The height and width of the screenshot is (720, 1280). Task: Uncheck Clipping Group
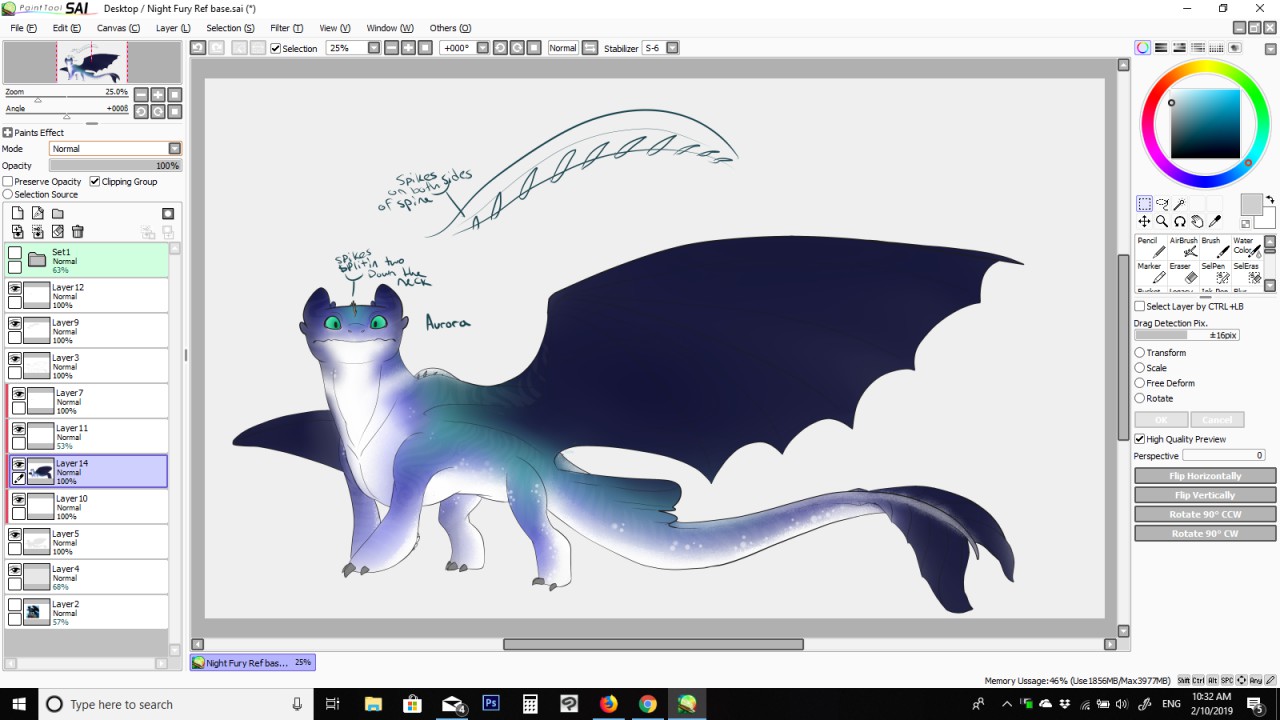pos(95,181)
